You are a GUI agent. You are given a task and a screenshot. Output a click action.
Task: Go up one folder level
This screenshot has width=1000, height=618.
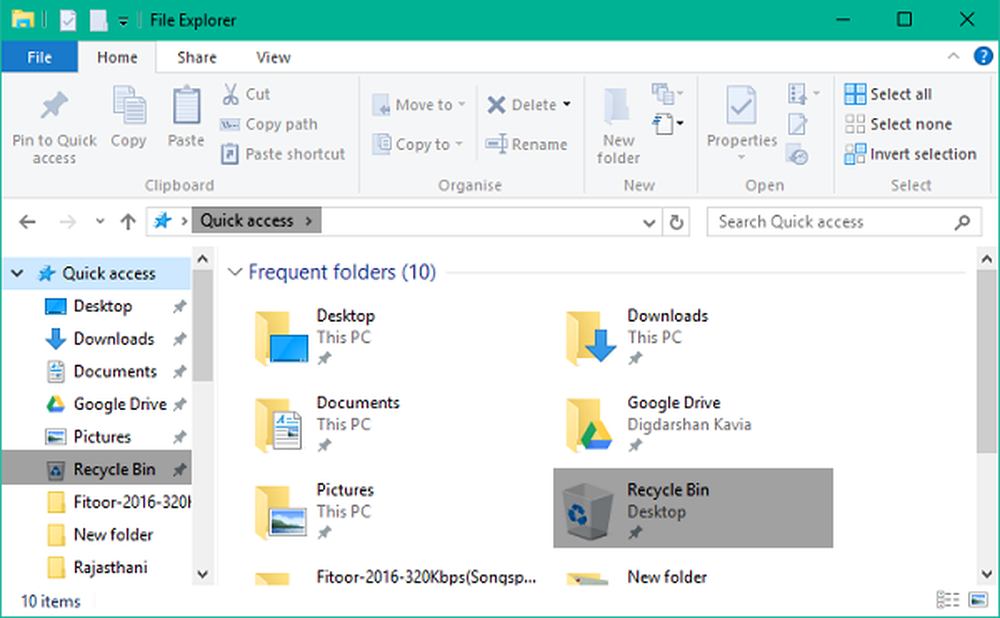pyautogui.click(x=128, y=222)
